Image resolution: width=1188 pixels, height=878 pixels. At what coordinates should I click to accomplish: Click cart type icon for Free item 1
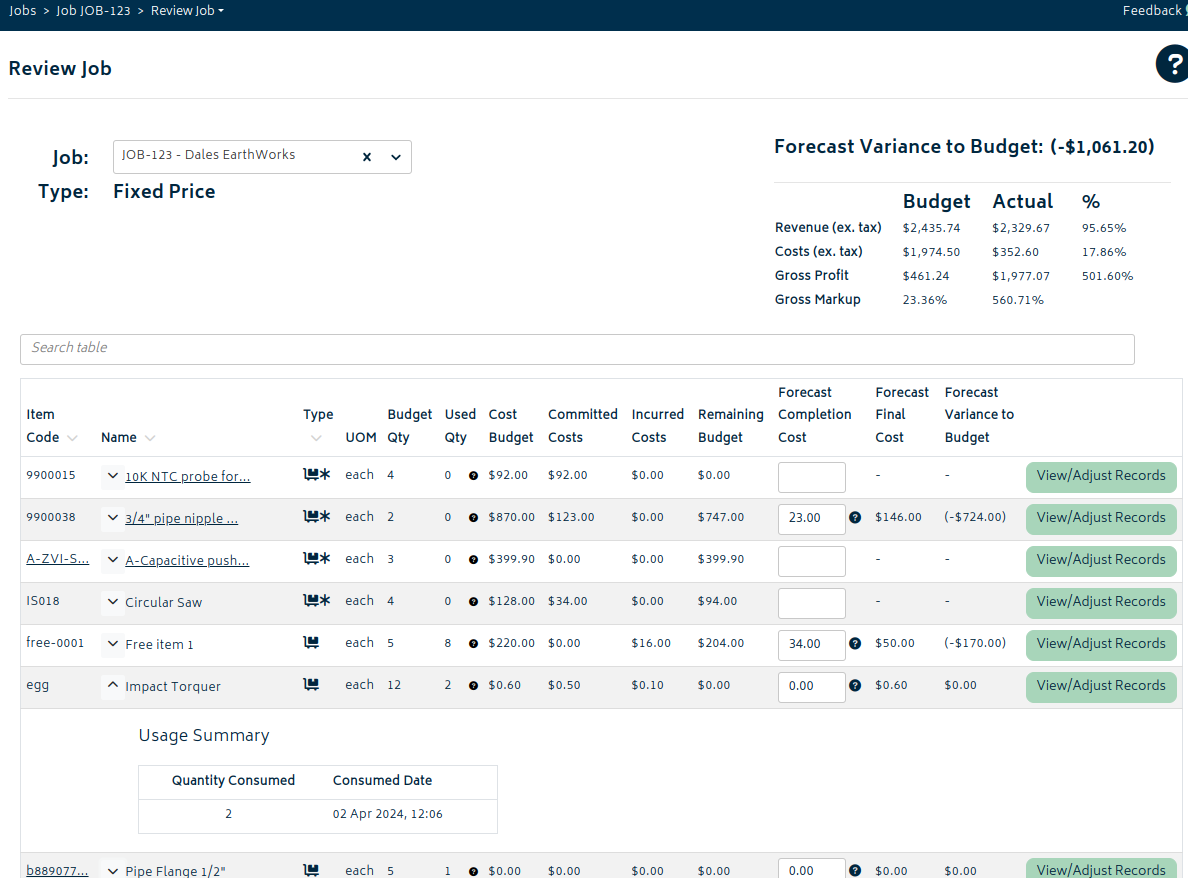[311, 643]
